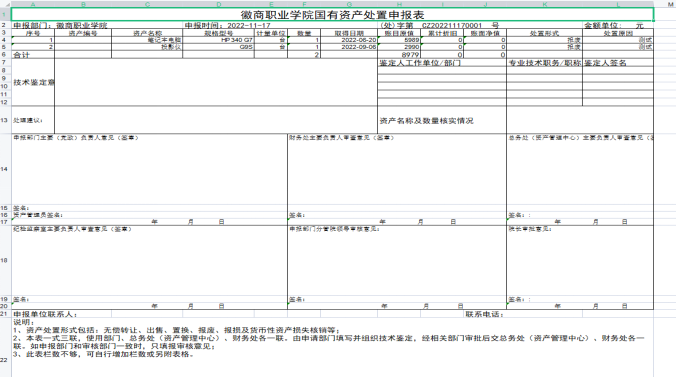Select the 2022-06-20 acquisition date cell
The image size is (676, 377).
click(349, 40)
